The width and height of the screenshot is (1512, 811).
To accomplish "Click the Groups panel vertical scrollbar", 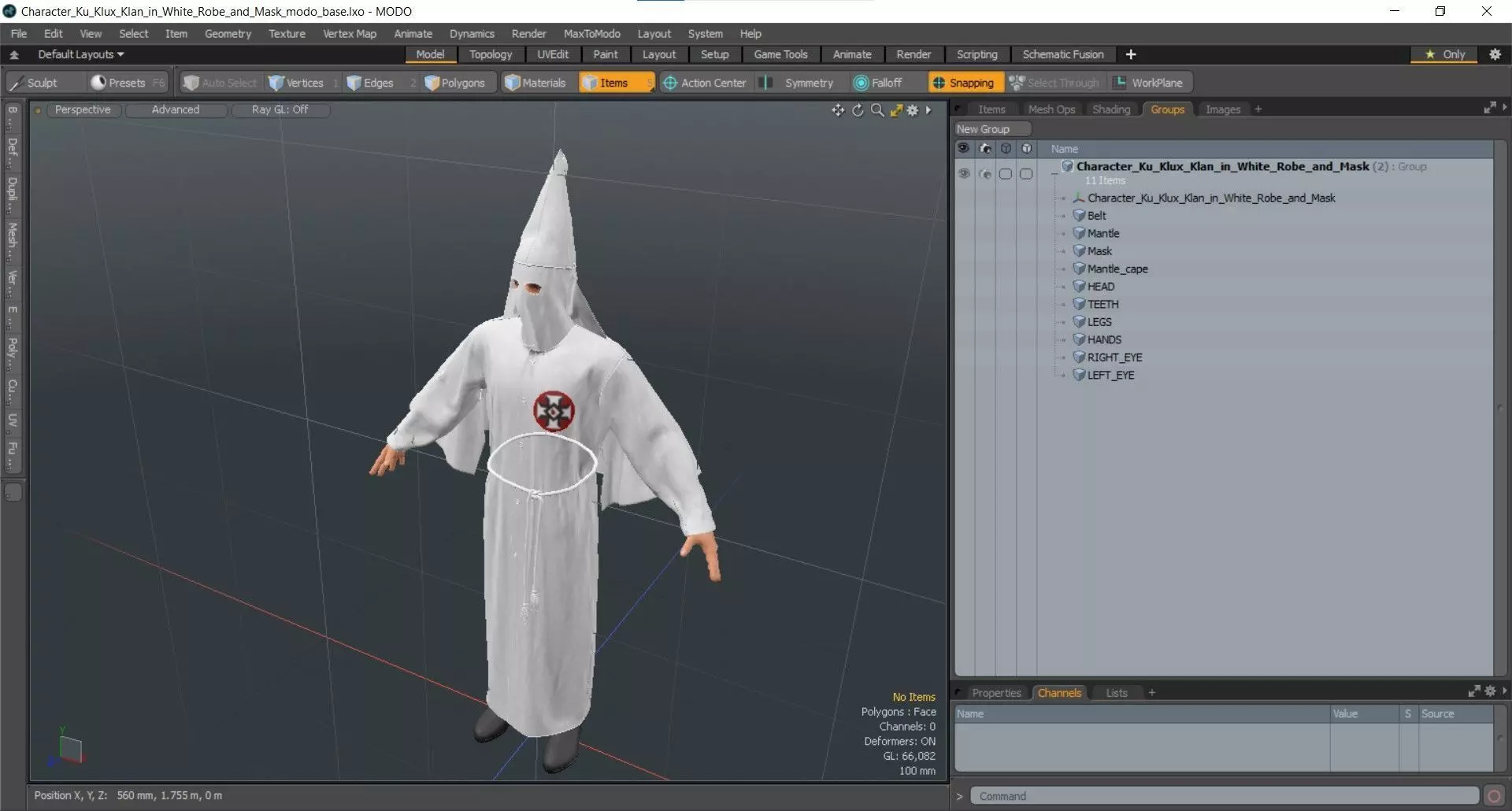I will point(1500,408).
